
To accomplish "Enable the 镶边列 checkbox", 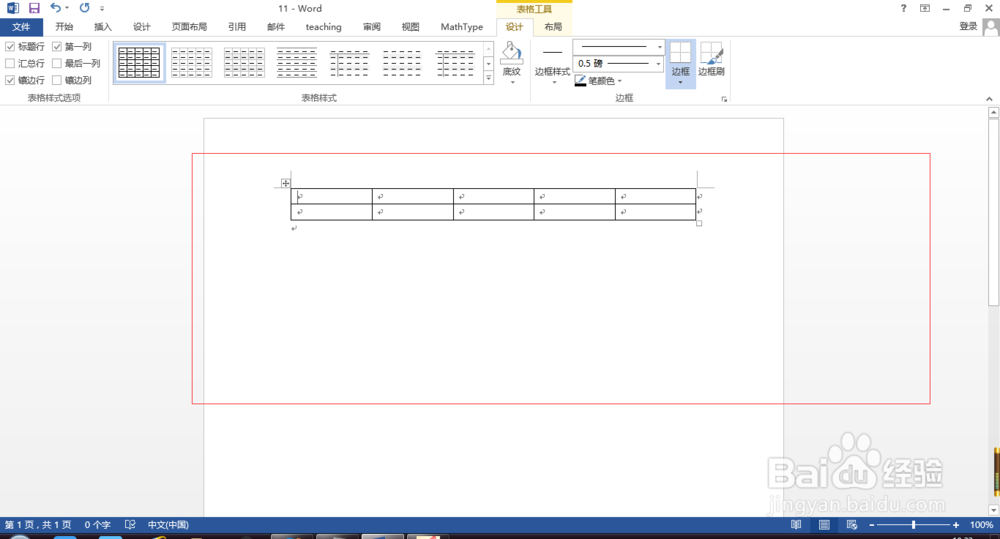I will (x=57, y=80).
